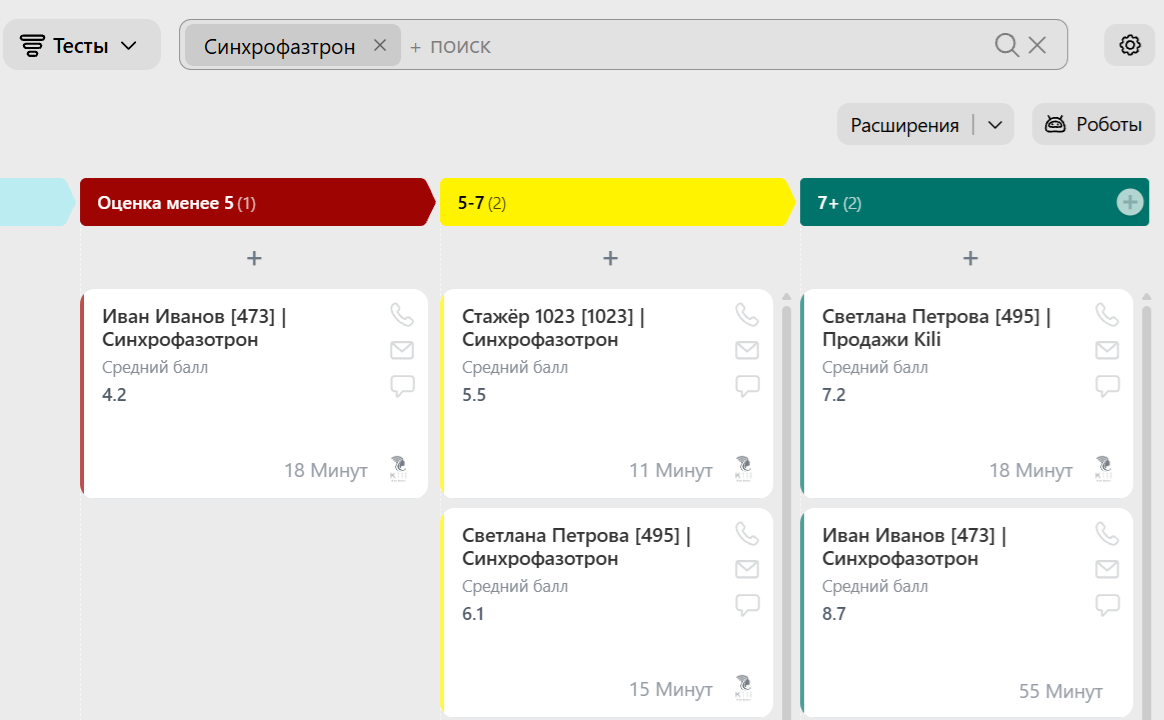This screenshot has height=720, width=1164.
Task: Open the settings gear icon
Action: point(1129,44)
